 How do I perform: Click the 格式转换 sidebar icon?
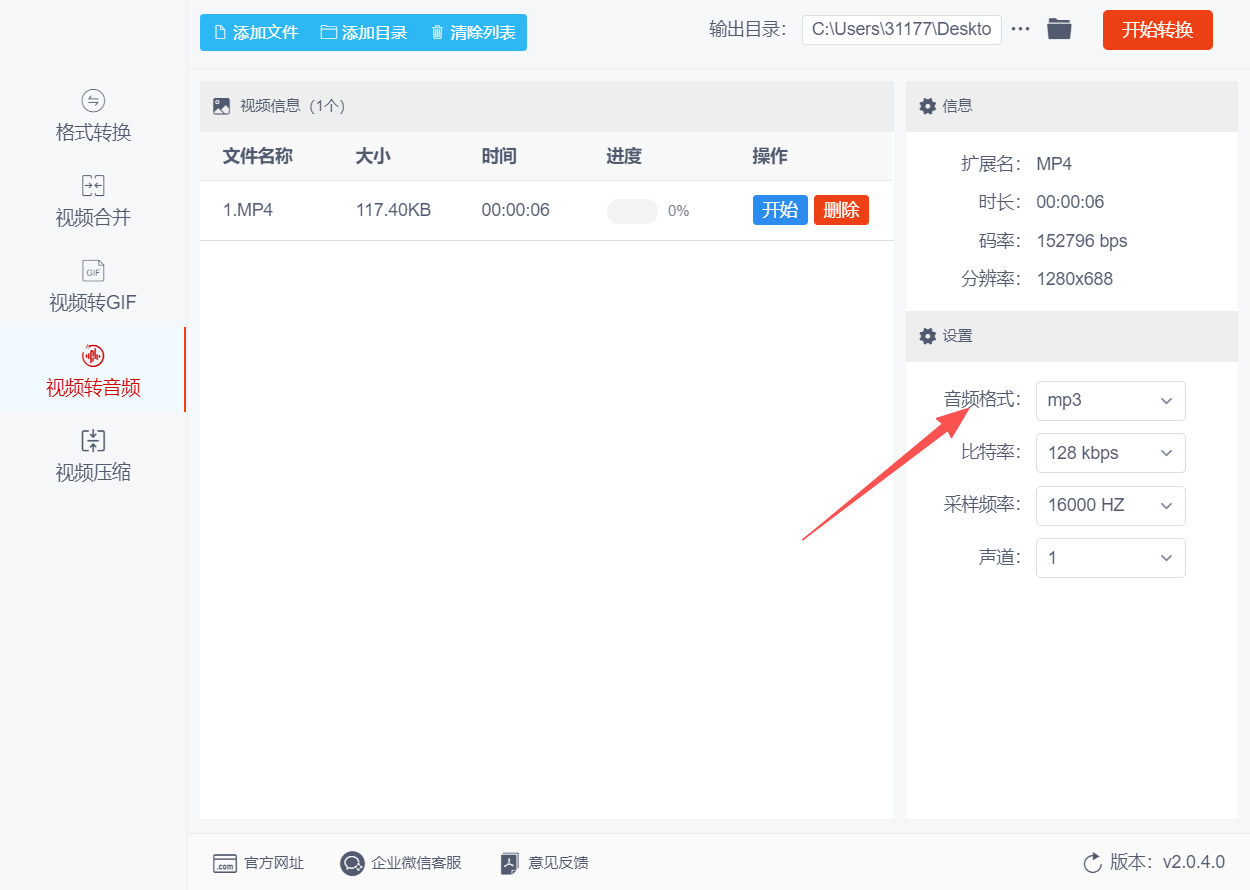93,100
